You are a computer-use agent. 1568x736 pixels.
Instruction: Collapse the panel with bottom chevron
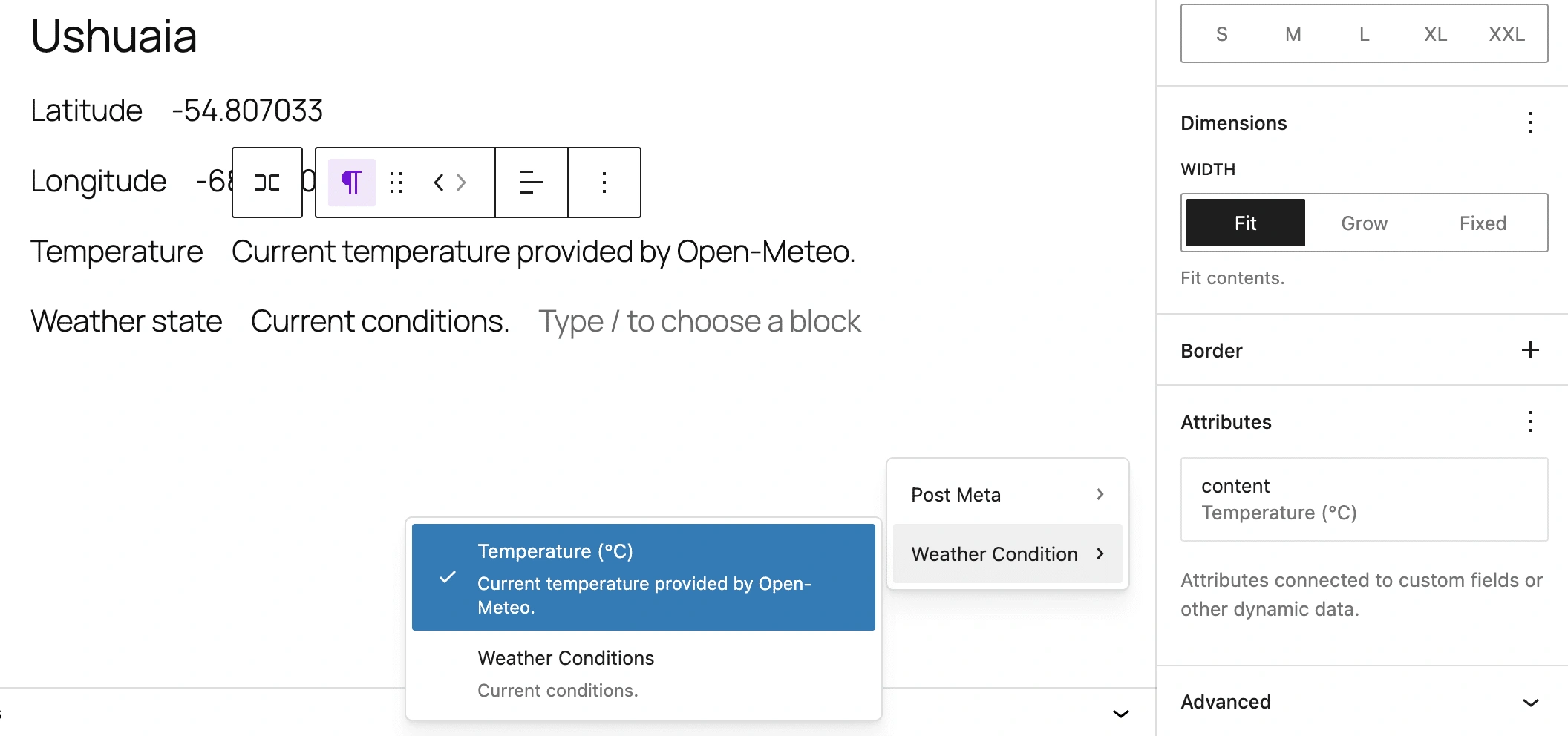coord(1120,714)
